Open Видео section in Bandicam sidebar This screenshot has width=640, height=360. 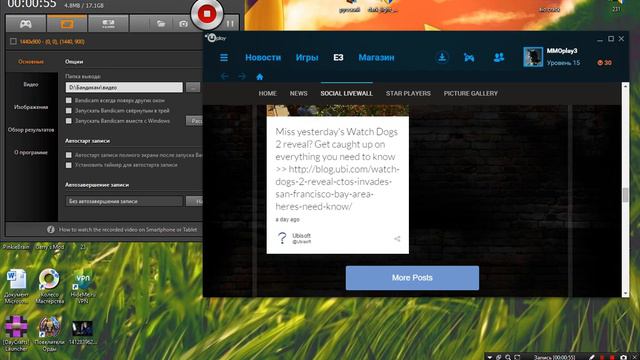click(x=31, y=84)
